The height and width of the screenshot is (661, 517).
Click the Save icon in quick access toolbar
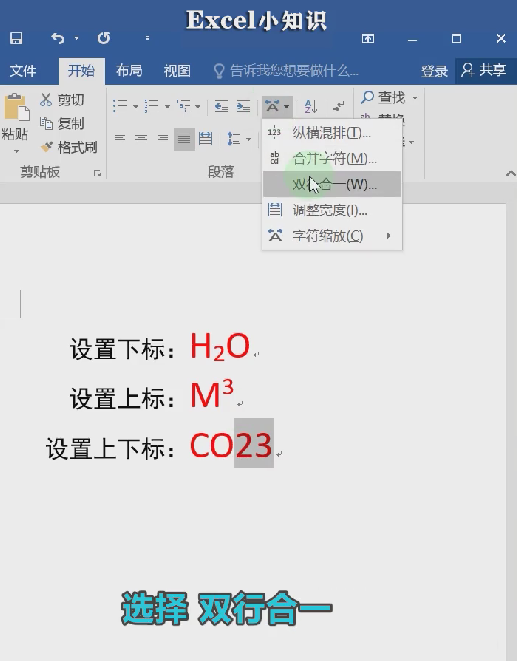coord(16,38)
